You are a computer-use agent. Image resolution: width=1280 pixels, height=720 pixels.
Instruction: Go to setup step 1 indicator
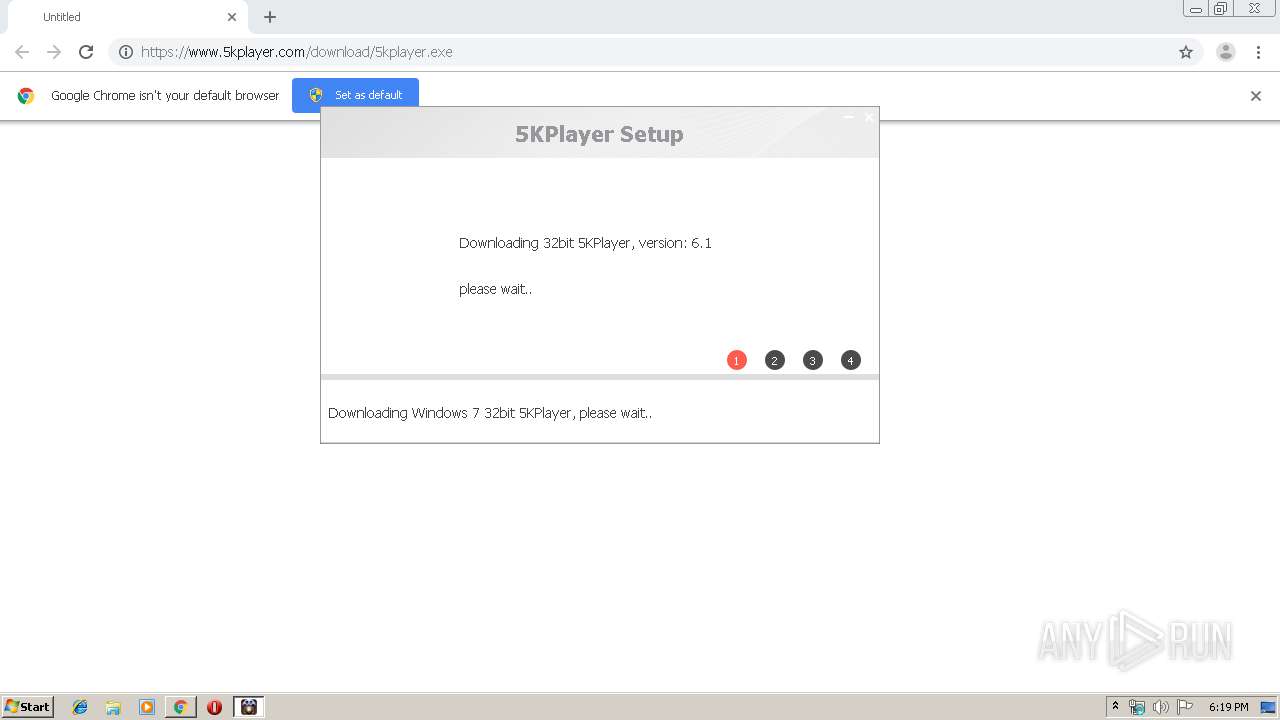pos(737,360)
